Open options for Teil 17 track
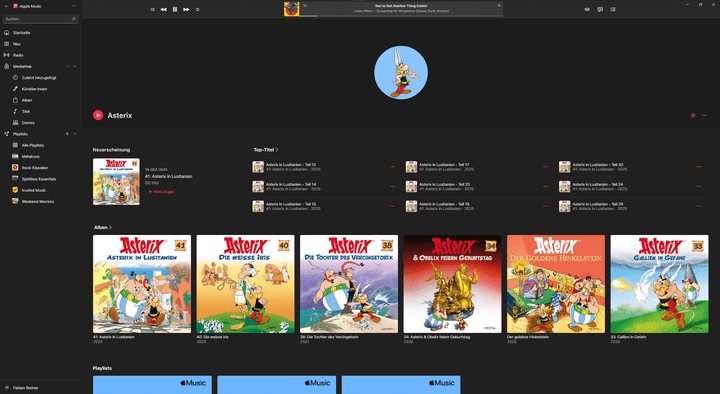This screenshot has height=394, width=720. (546, 167)
